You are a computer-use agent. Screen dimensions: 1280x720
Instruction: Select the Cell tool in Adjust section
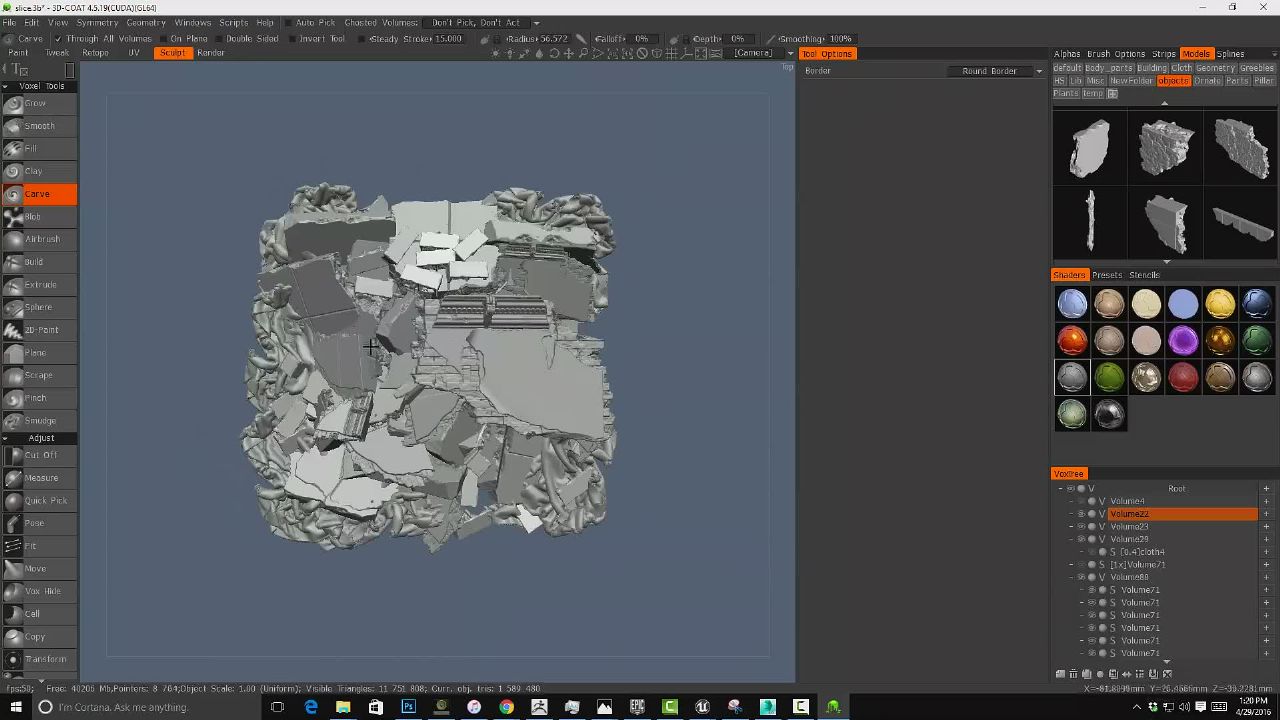38,614
